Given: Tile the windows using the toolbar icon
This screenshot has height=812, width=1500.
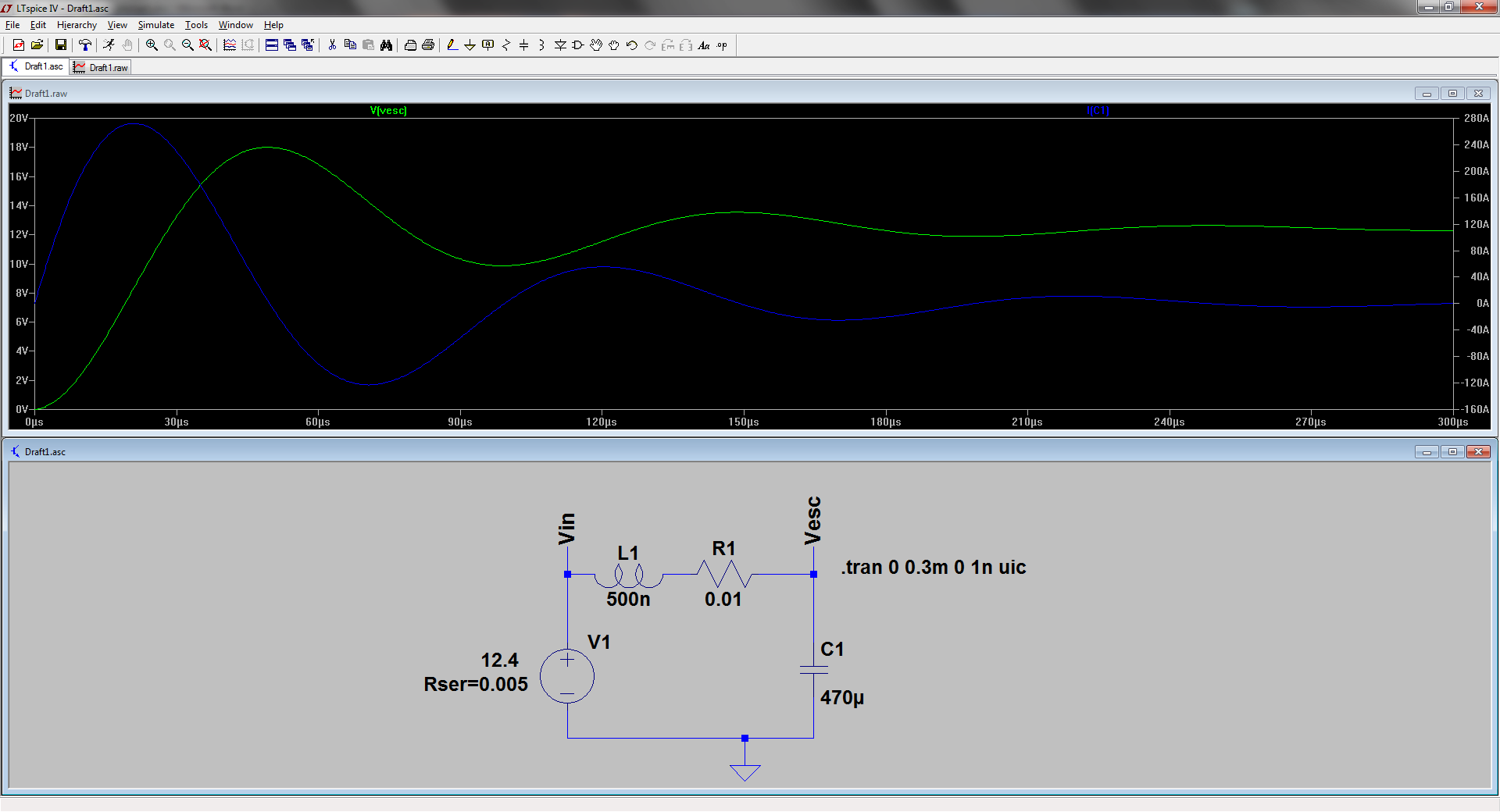Looking at the screenshot, I should pos(272,45).
